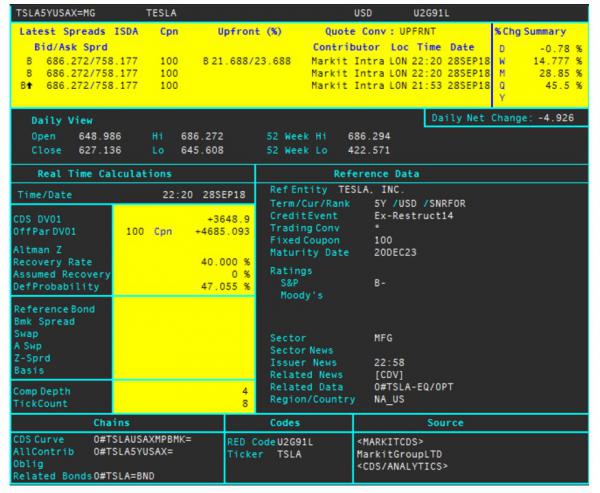Click the OffPar DV01 value +4685.093
Screen dimensions: 600x493
click(x=222, y=231)
